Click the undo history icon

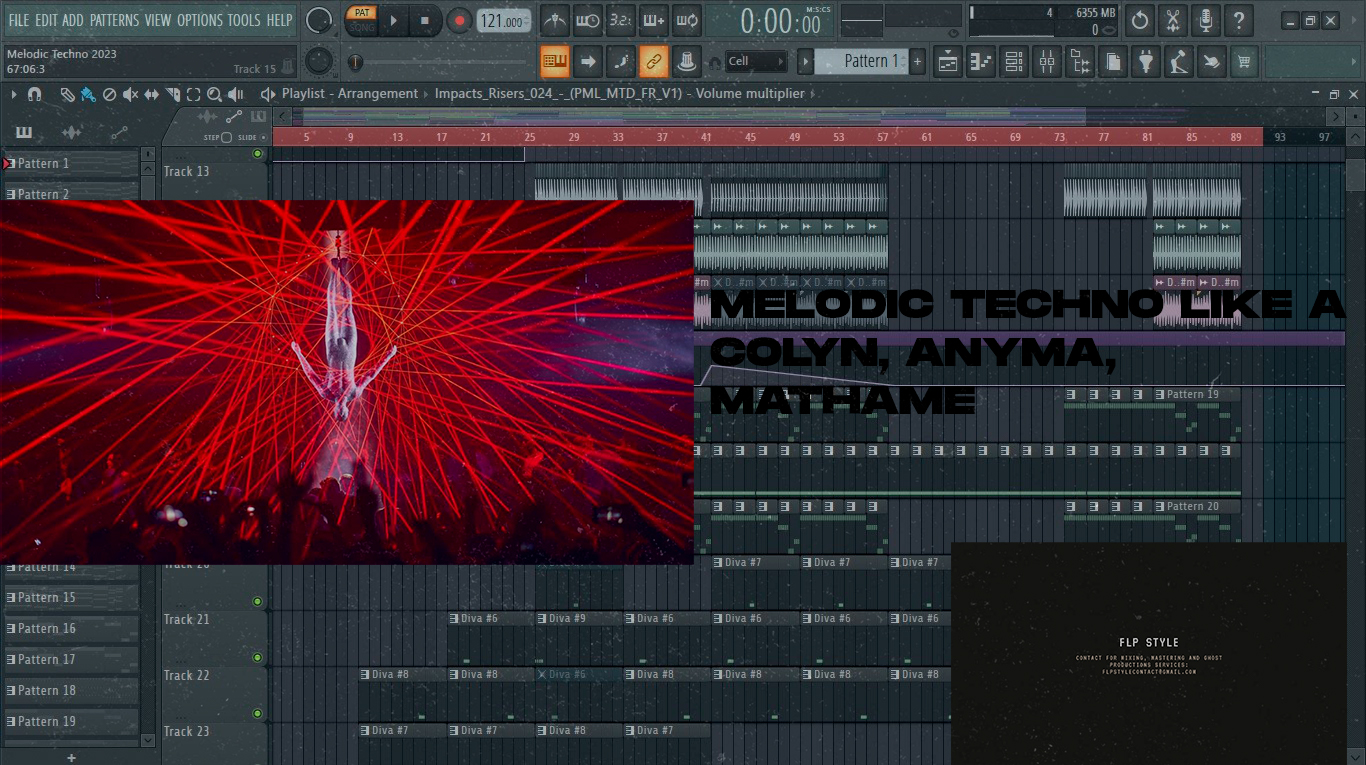(1140, 20)
